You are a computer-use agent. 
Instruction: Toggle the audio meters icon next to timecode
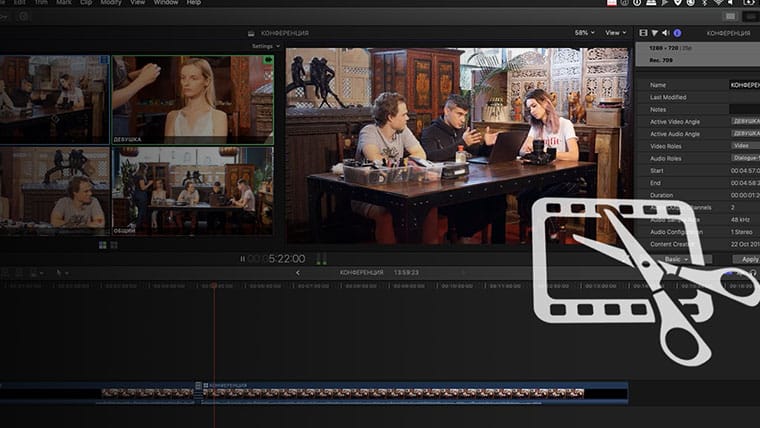(321, 259)
